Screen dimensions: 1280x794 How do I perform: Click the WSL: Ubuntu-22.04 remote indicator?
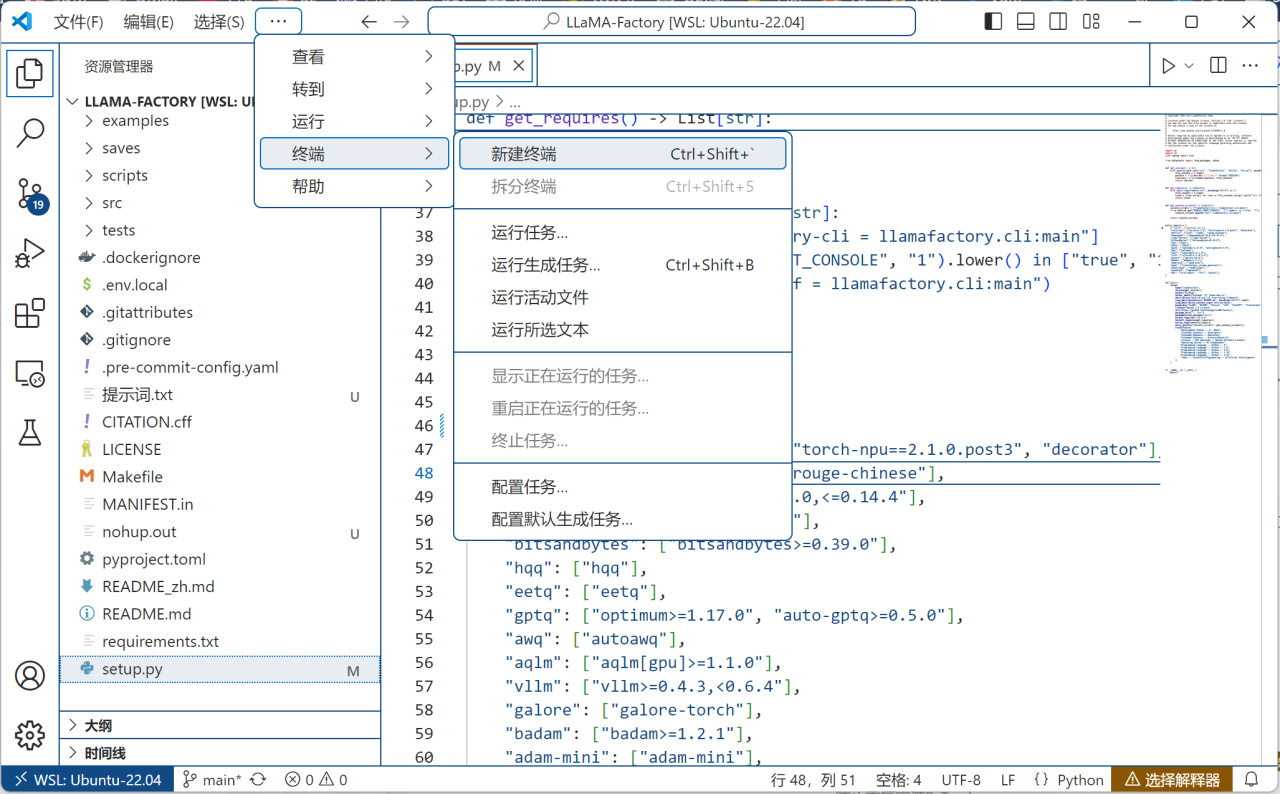click(86, 780)
